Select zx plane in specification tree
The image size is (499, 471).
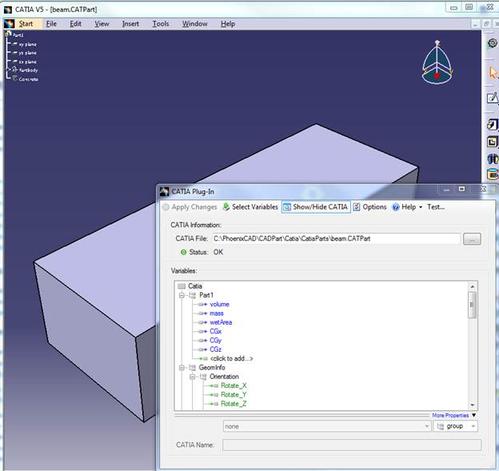[27, 62]
